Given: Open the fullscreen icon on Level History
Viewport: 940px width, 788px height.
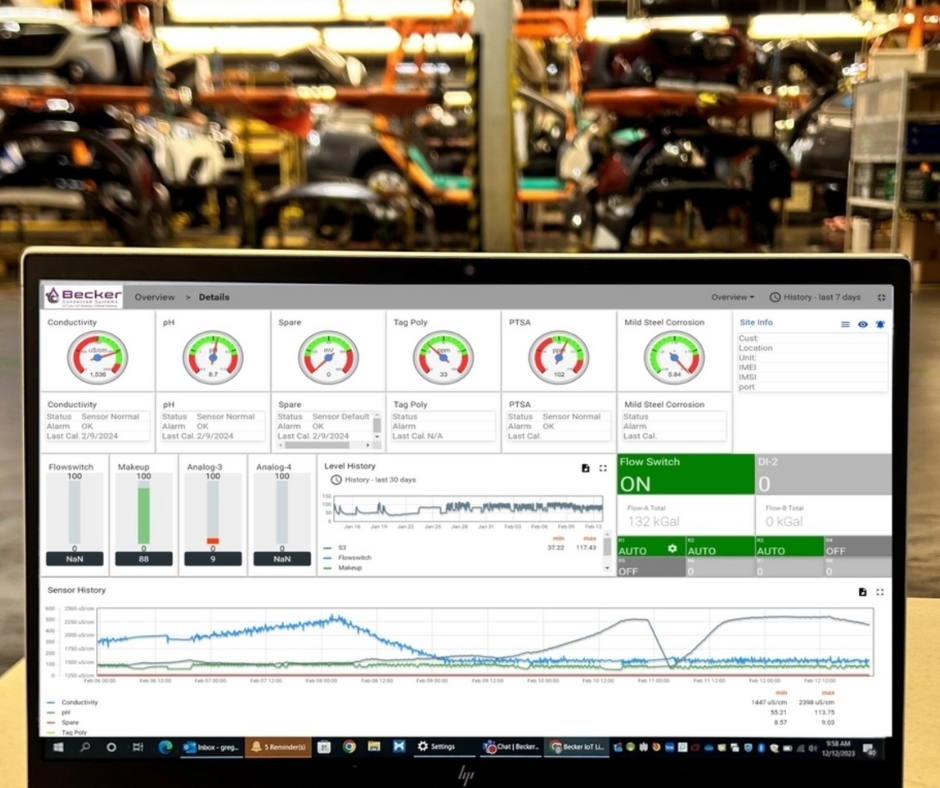Looking at the screenshot, I should coord(602,468).
